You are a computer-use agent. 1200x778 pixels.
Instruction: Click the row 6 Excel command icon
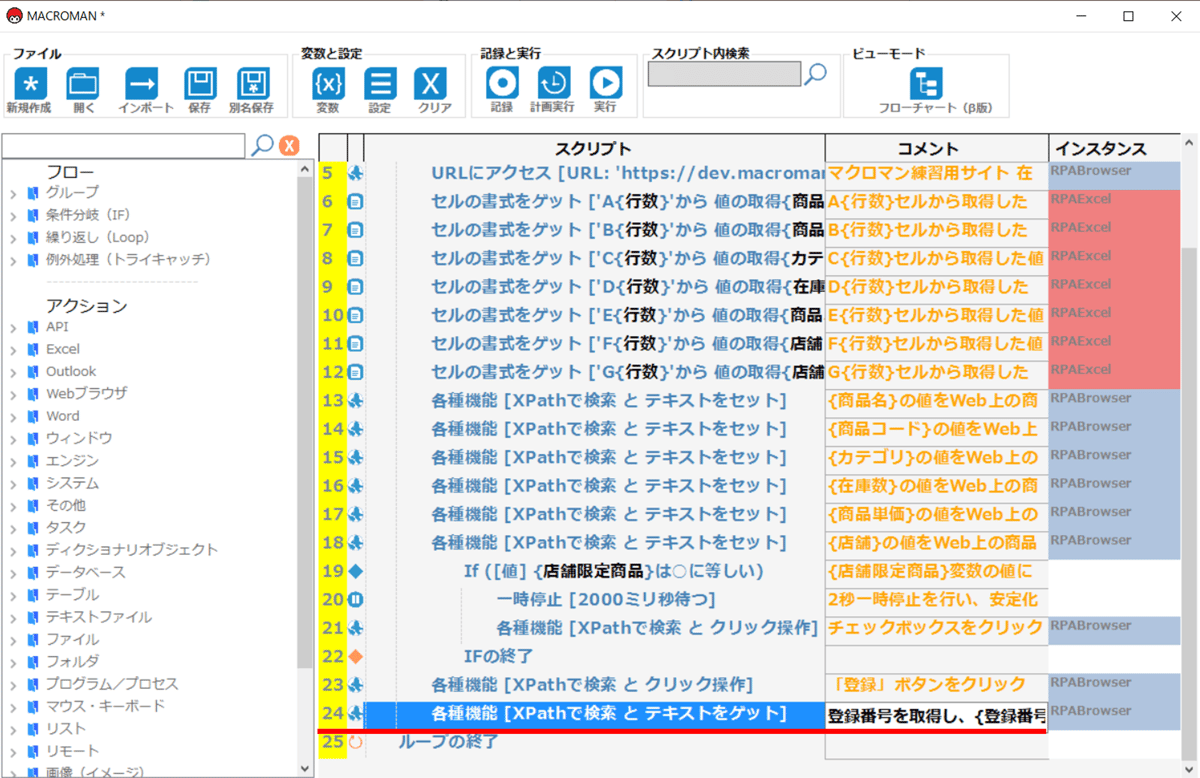pos(356,201)
